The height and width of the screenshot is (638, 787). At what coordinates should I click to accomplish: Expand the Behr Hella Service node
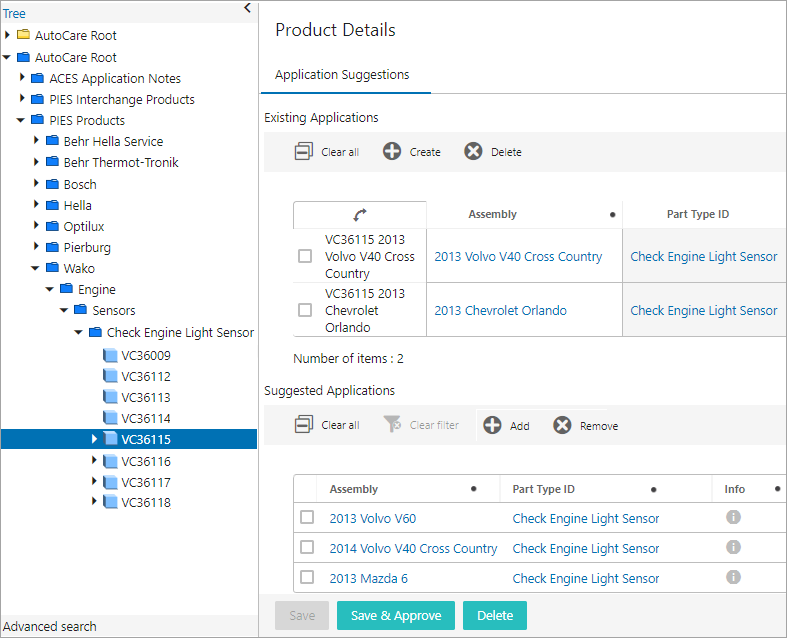pos(36,141)
